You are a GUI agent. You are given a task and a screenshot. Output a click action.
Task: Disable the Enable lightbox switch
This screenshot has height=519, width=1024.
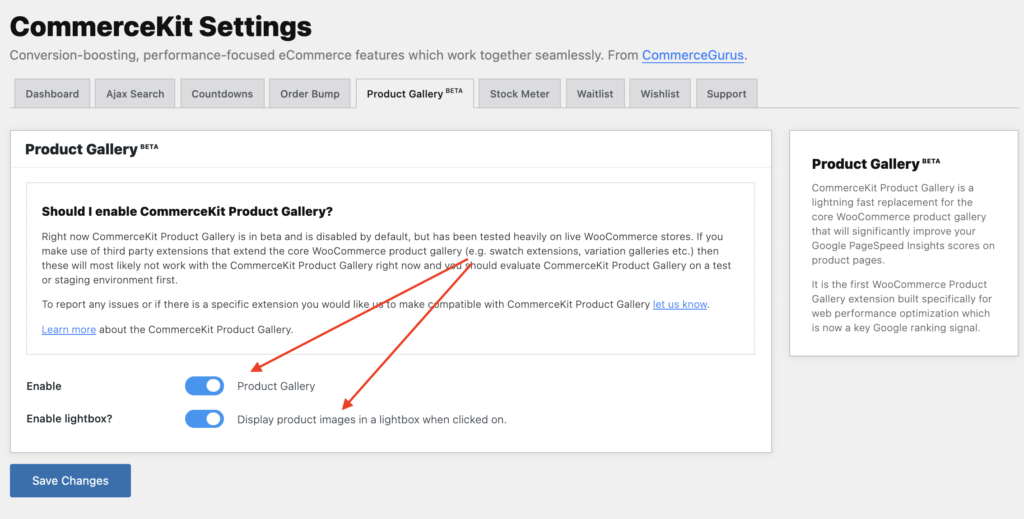[x=204, y=419]
